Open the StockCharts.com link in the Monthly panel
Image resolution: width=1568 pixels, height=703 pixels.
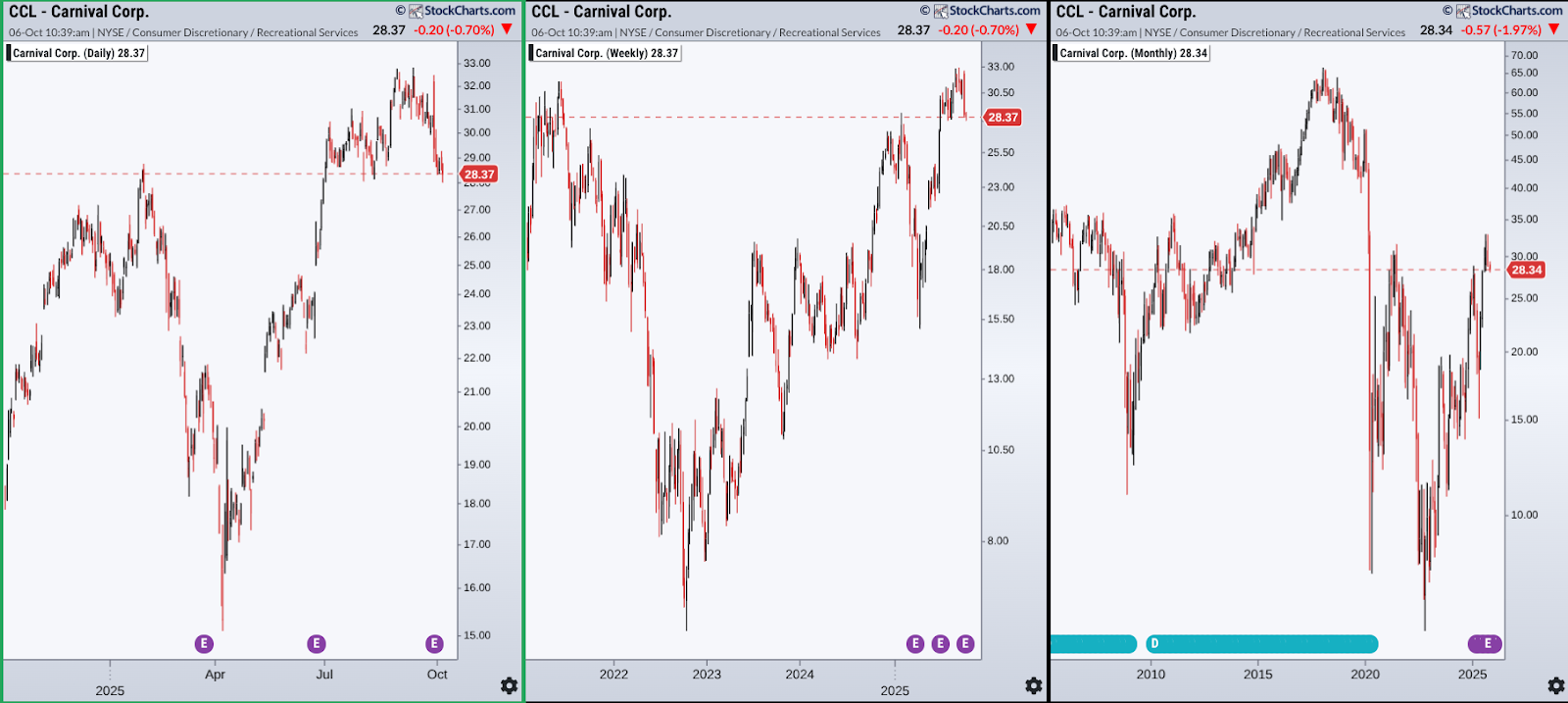point(1516,11)
